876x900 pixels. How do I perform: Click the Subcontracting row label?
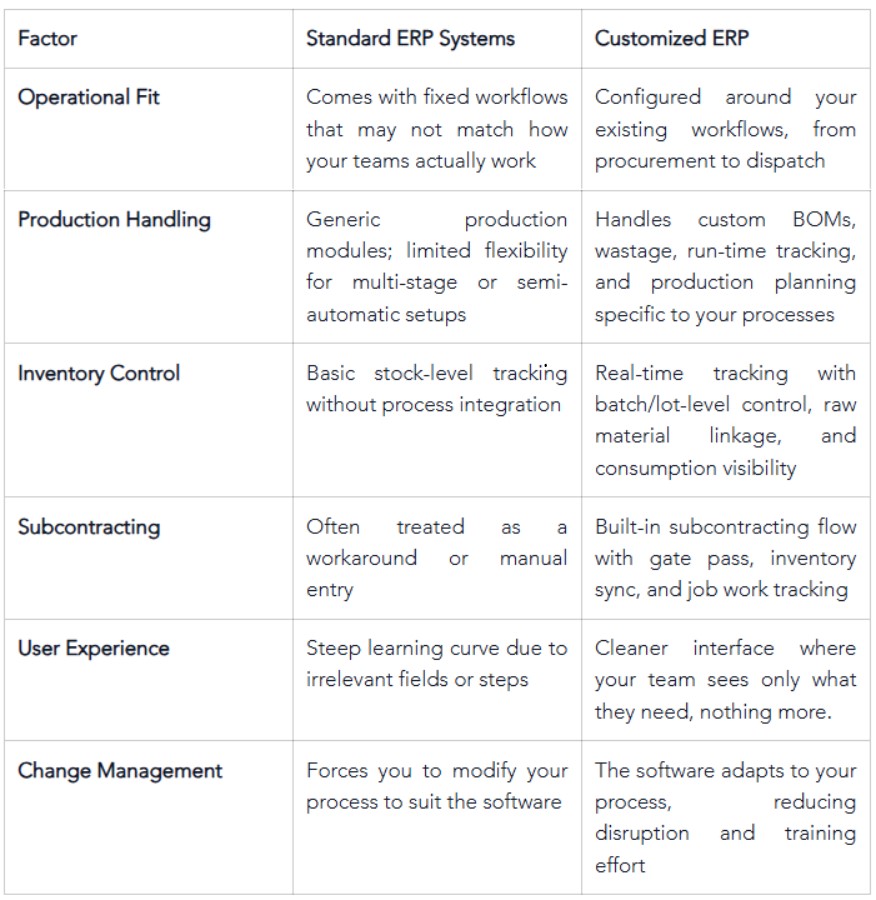tap(89, 527)
